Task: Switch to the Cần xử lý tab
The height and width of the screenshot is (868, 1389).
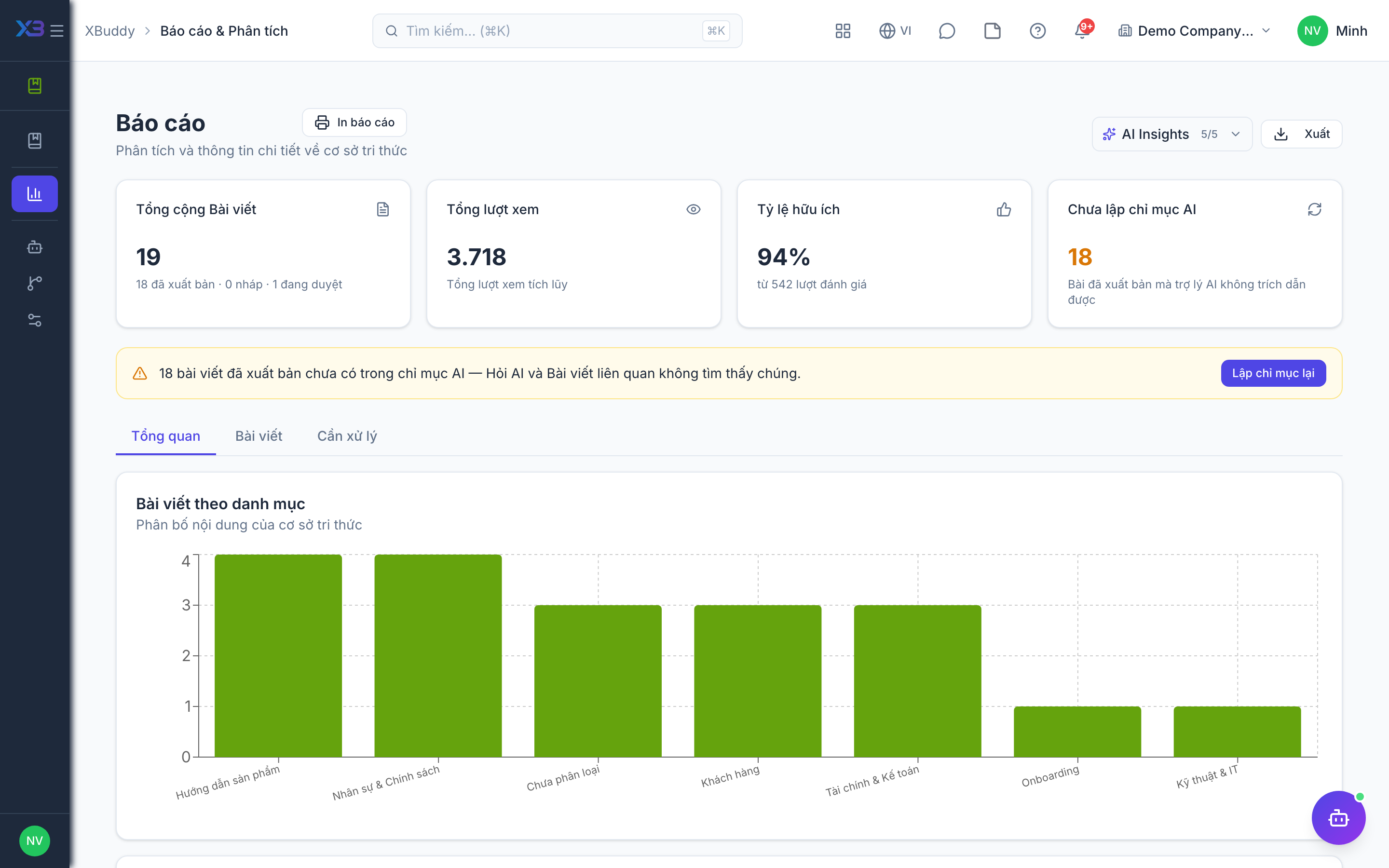Action: 347,436
